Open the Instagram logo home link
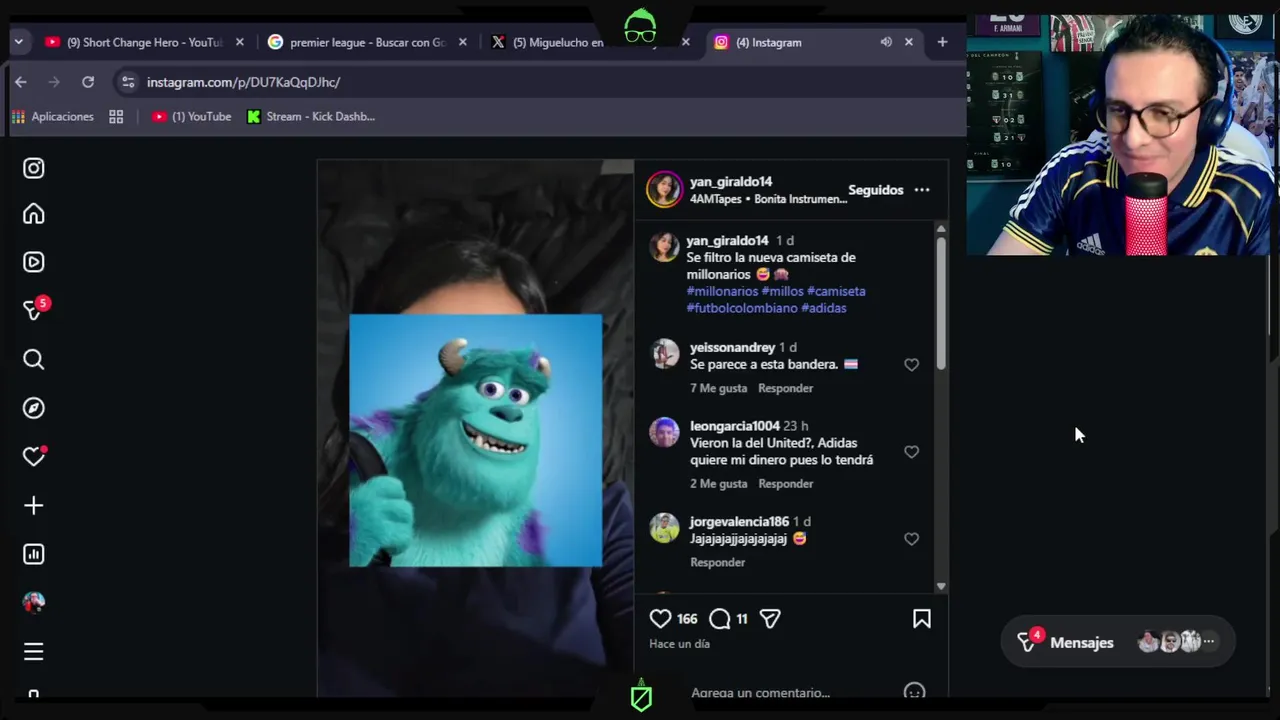Screen dimensions: 1280x720 coord(34,168)
